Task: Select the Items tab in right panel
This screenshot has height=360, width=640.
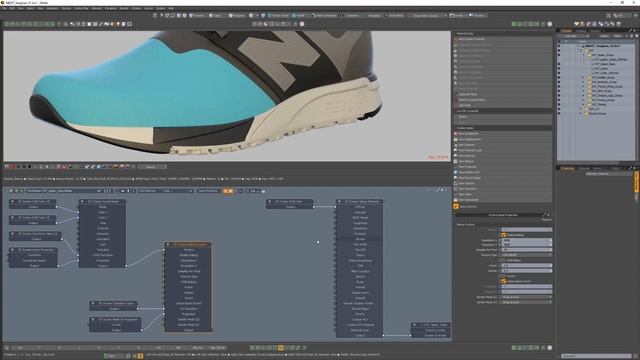Action: (567, 31)
